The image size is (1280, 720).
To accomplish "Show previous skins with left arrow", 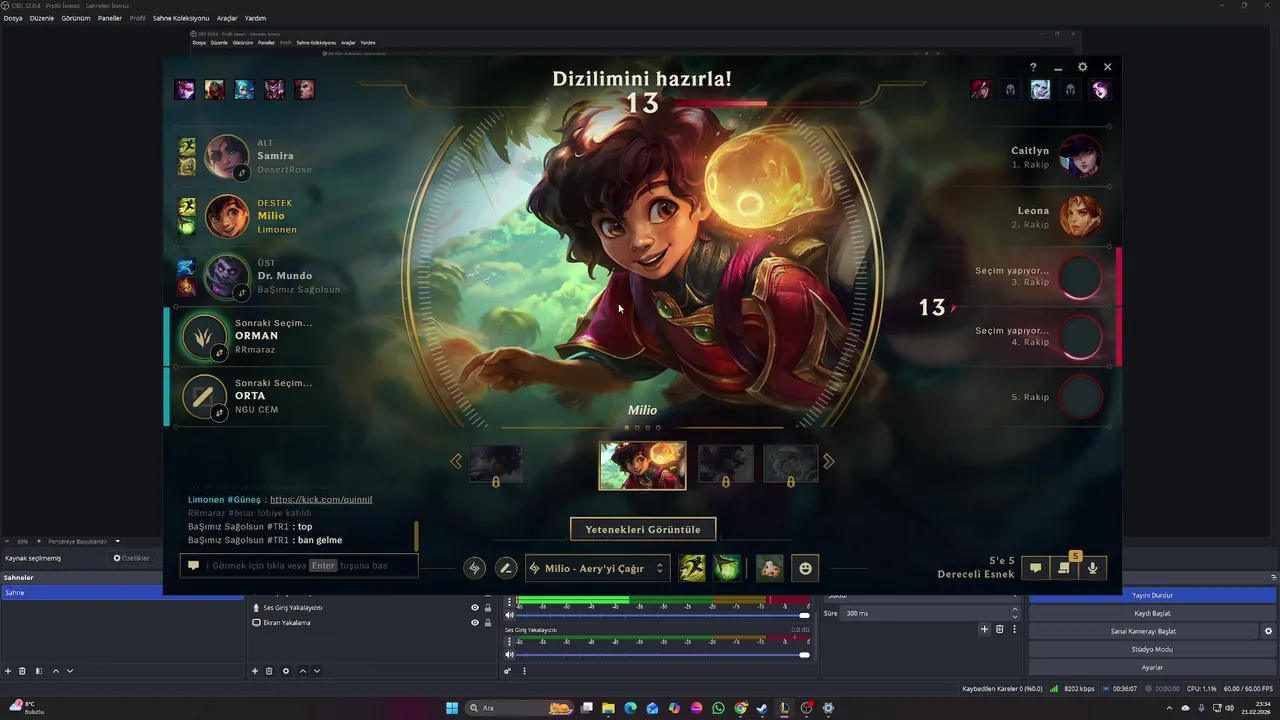I will click(x=456, y=461).
